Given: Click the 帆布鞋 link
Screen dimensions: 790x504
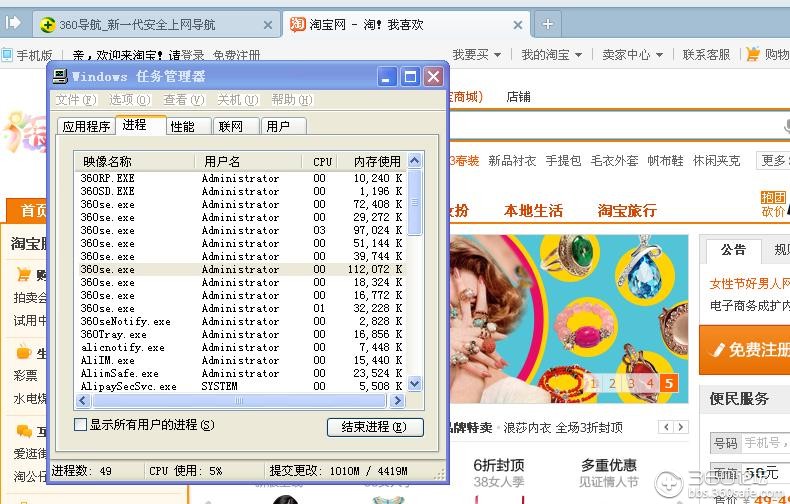Looking at the screenshot, I should pyautogui.click(x=665, y=161).
